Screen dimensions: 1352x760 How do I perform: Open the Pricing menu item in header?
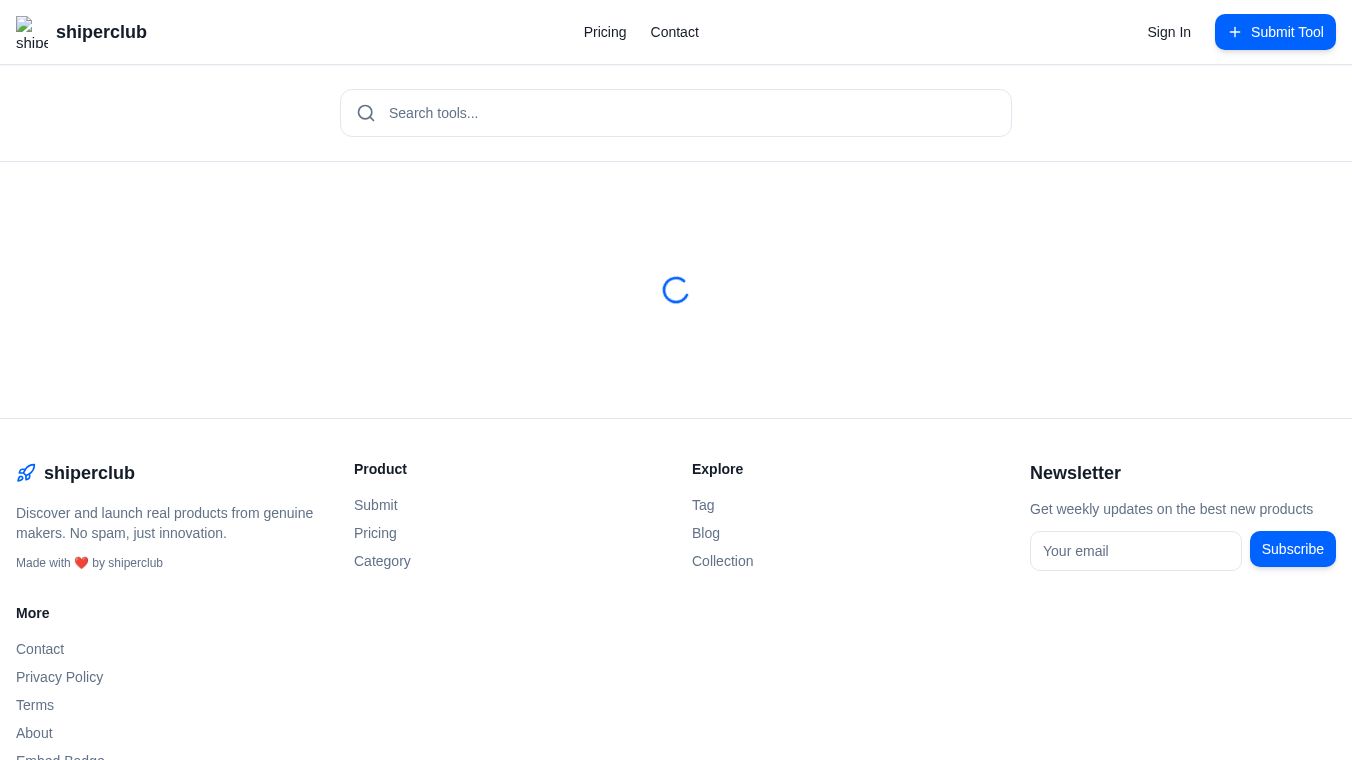(x=605, y=32)
